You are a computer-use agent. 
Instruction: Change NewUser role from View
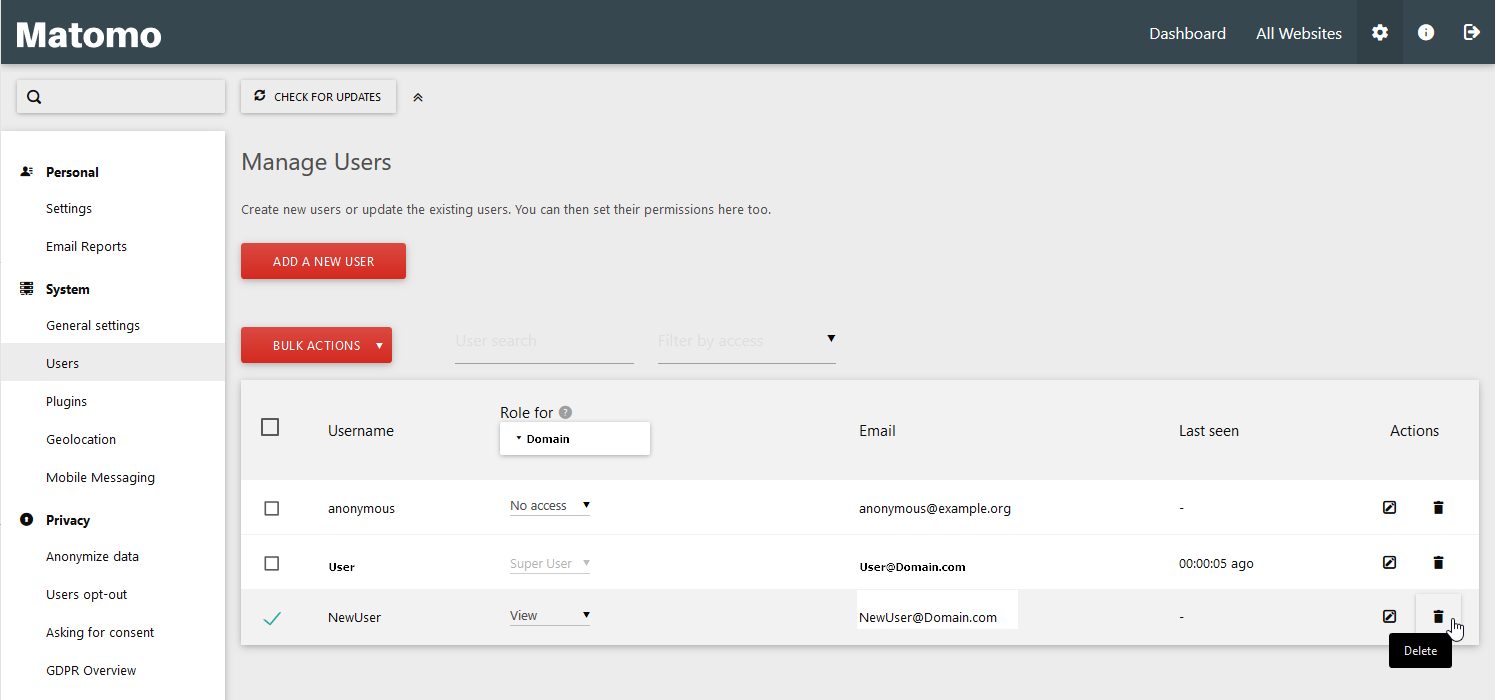[550, 616]
